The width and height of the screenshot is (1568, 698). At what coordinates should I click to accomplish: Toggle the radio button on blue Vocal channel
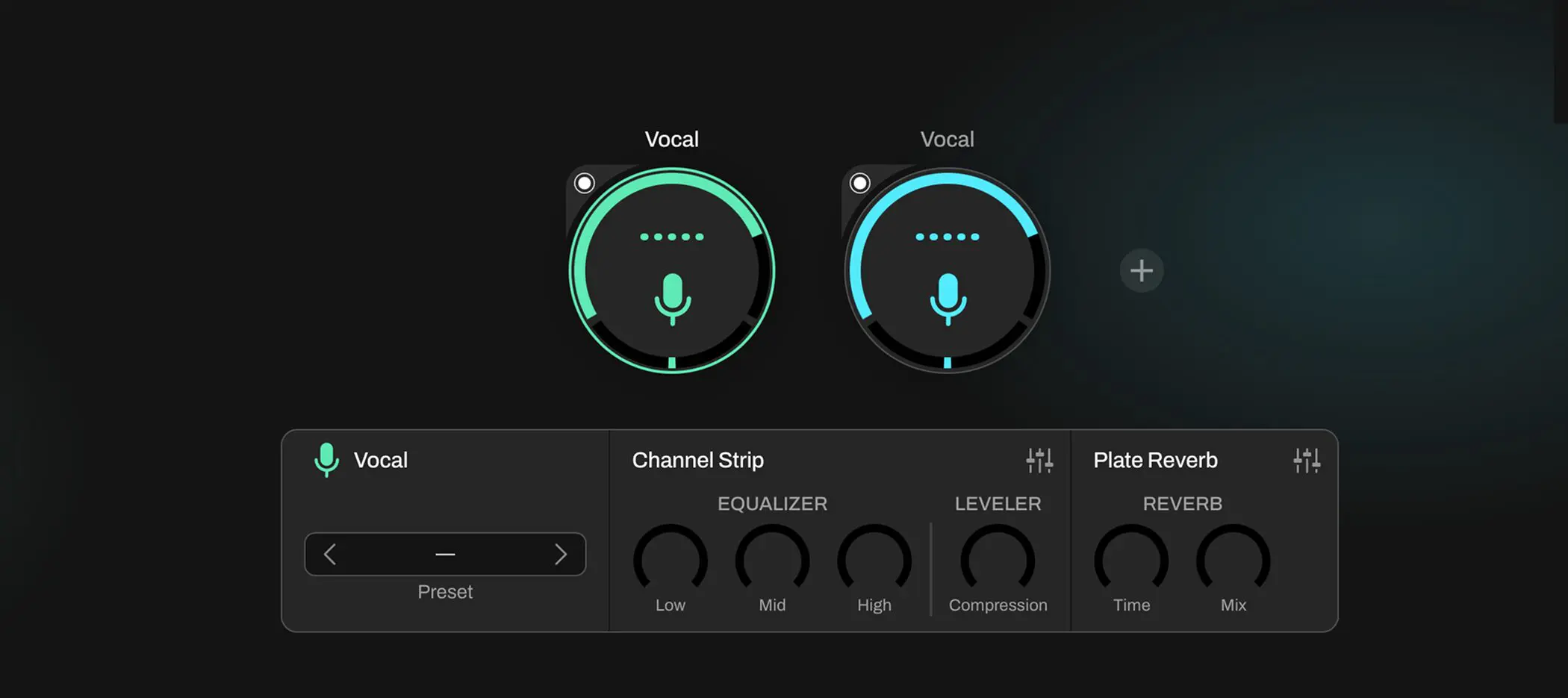tap(859, 183)
